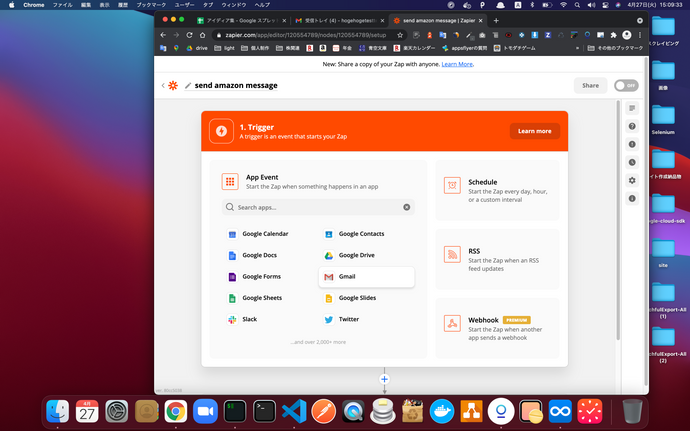Open the ファイル menu
The width and height of the screenshot is (690, 431).
[62, 5]
